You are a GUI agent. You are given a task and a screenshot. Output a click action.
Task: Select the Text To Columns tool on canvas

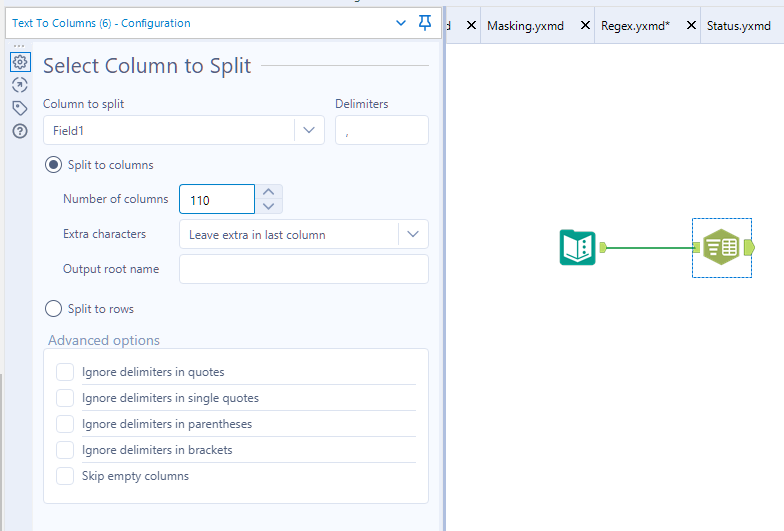(720, 247)
